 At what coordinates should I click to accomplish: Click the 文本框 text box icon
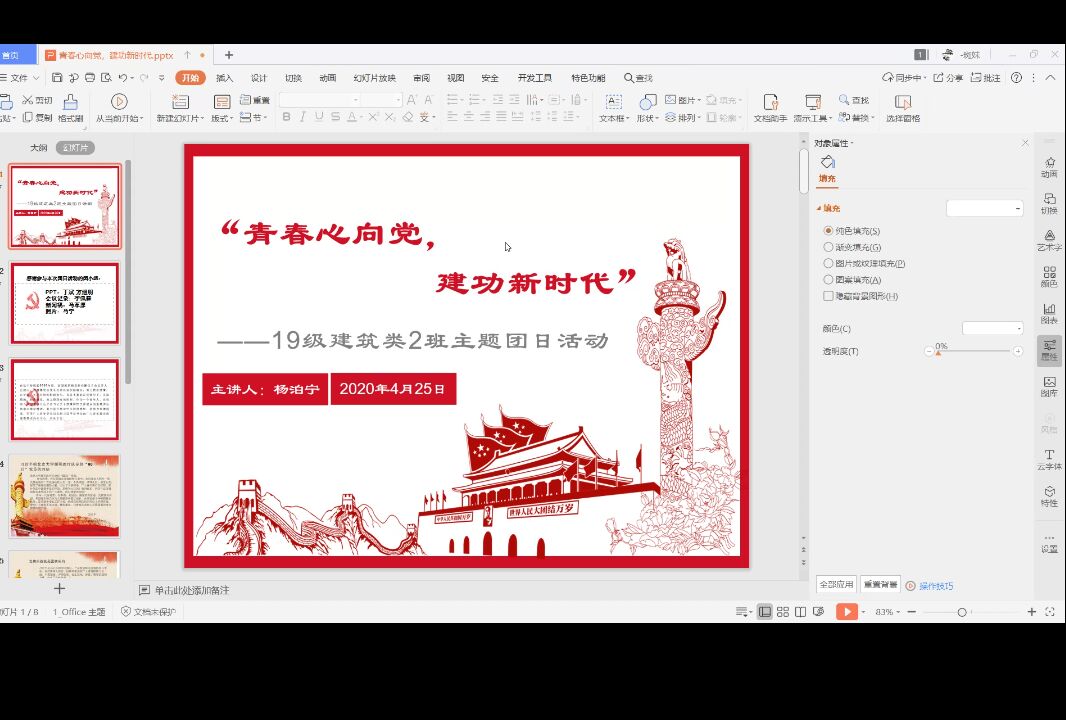(x=613, y=102)
